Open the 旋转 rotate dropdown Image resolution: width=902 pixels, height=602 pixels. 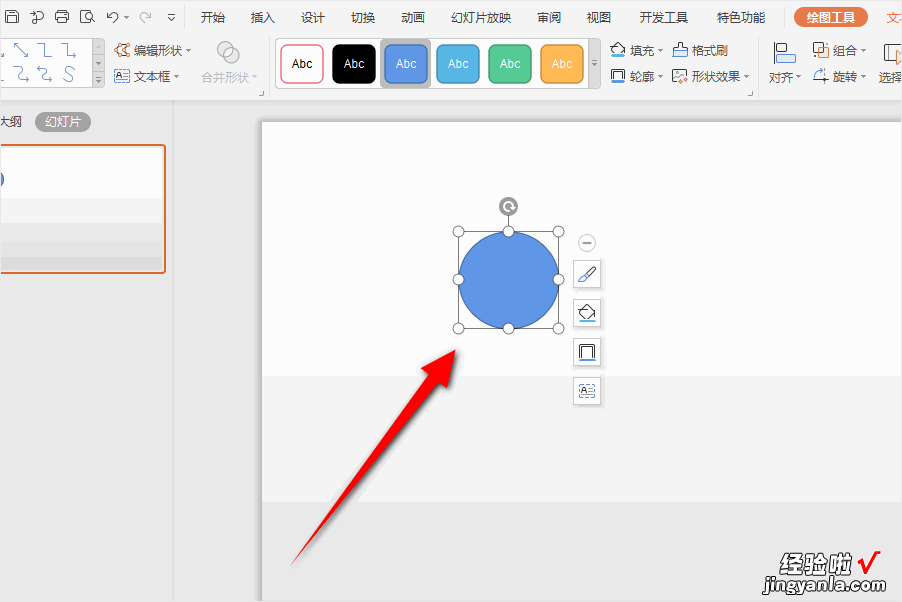pos(839,76)
